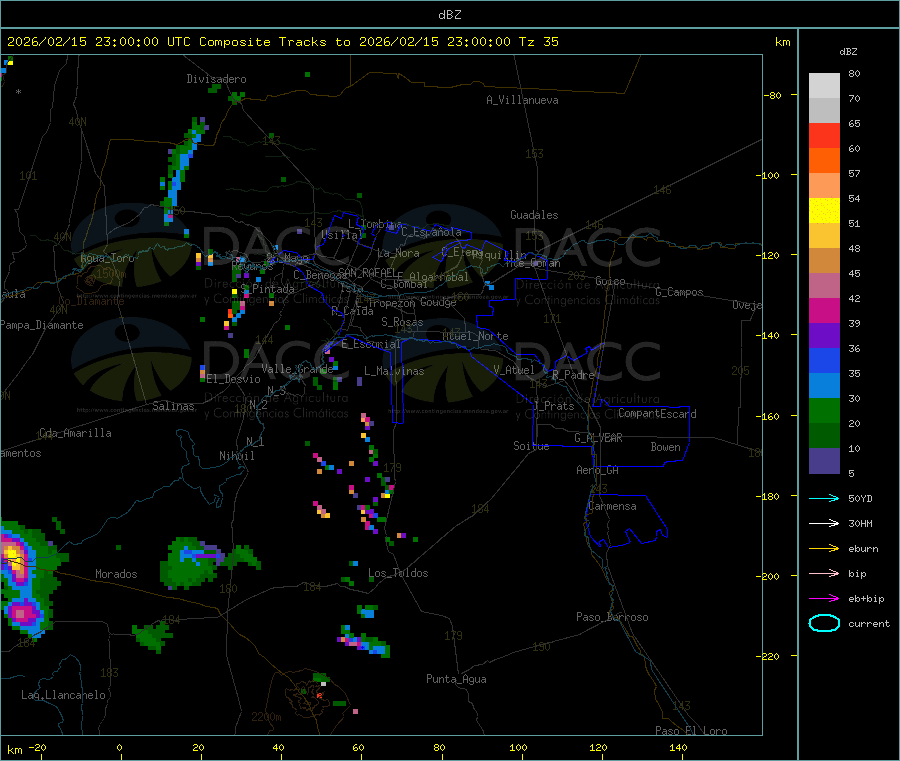Click the '-200' tick on the right axis
This screenshot has height=761, width=900.
coord(769,576)
